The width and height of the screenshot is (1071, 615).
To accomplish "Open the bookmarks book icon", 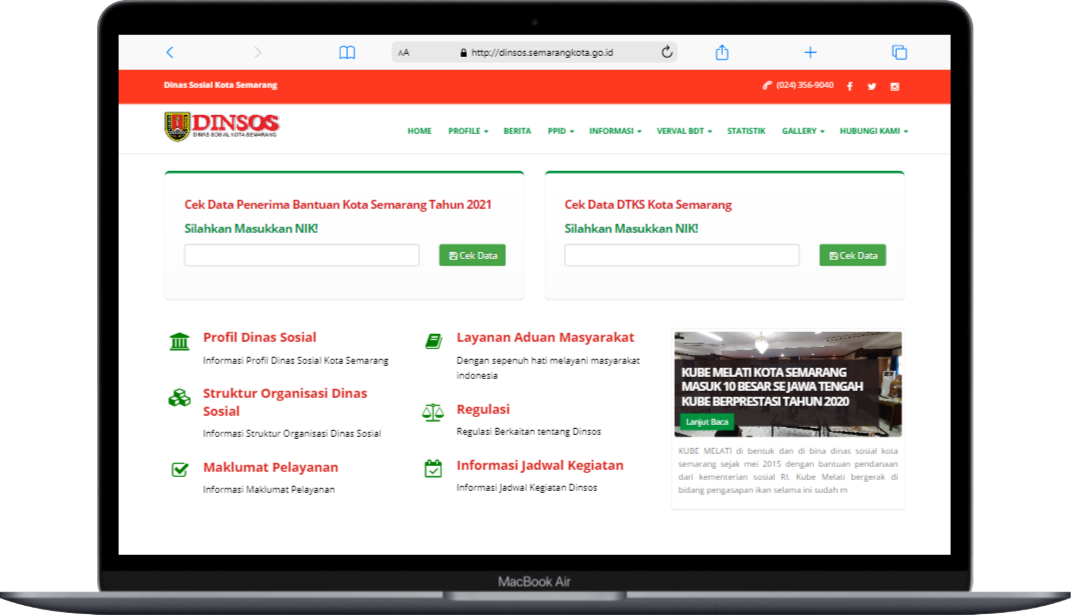I will (x=347, y=52).
